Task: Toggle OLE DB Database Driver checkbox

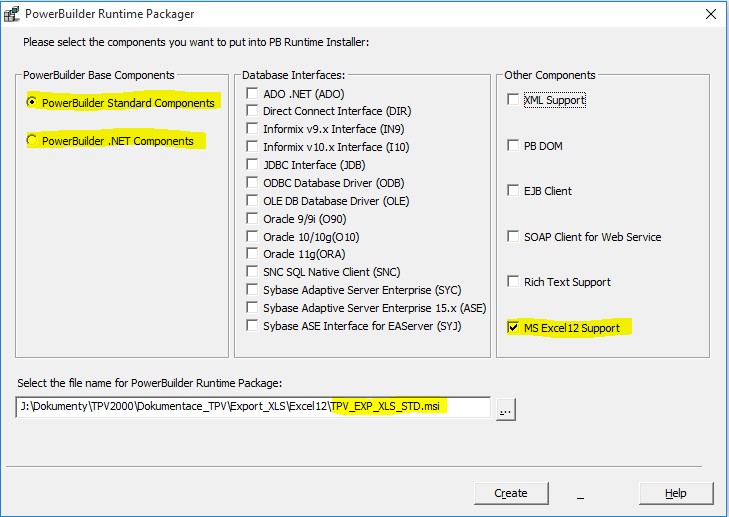Action: pos(253,201)
